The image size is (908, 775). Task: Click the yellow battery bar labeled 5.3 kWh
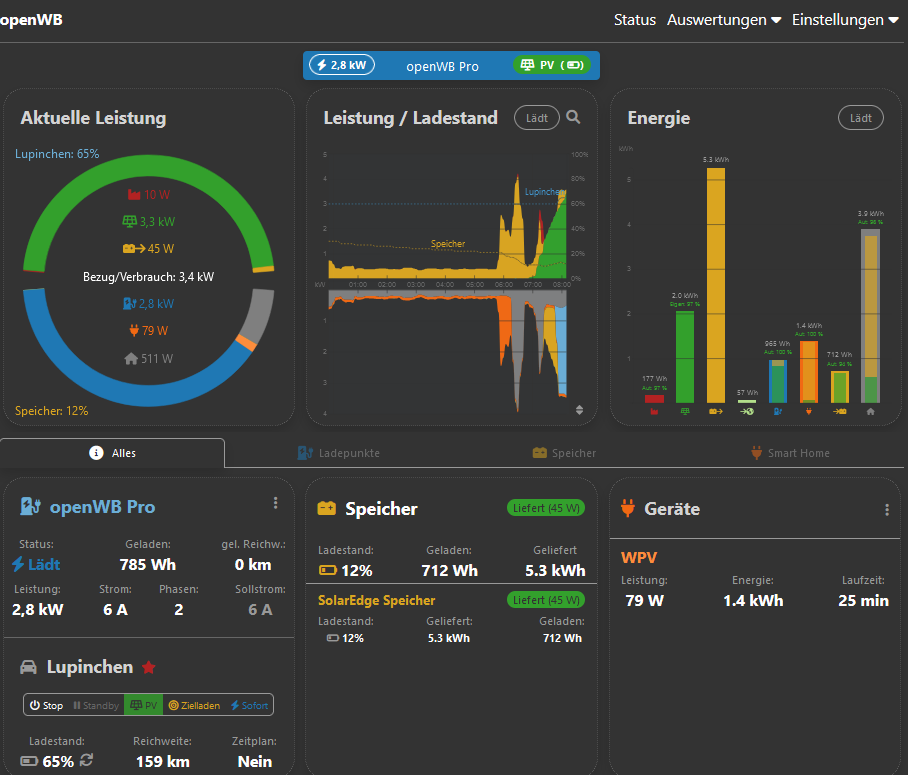(716, 285)
